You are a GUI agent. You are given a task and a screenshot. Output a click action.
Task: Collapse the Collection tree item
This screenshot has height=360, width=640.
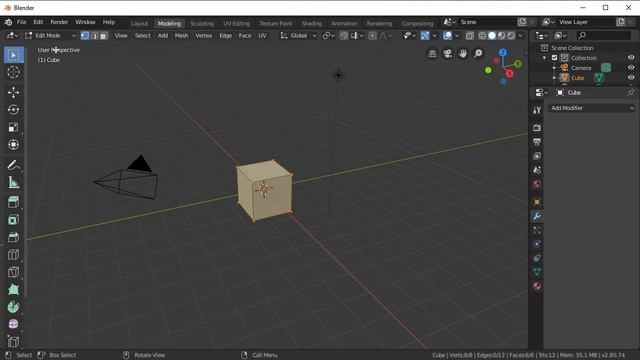[x=544, y=58]
